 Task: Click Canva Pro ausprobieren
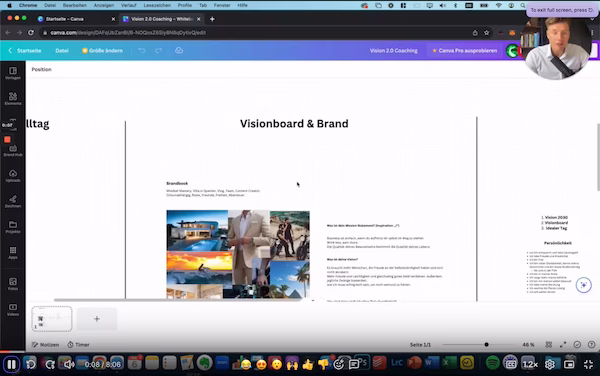[464, 50]
